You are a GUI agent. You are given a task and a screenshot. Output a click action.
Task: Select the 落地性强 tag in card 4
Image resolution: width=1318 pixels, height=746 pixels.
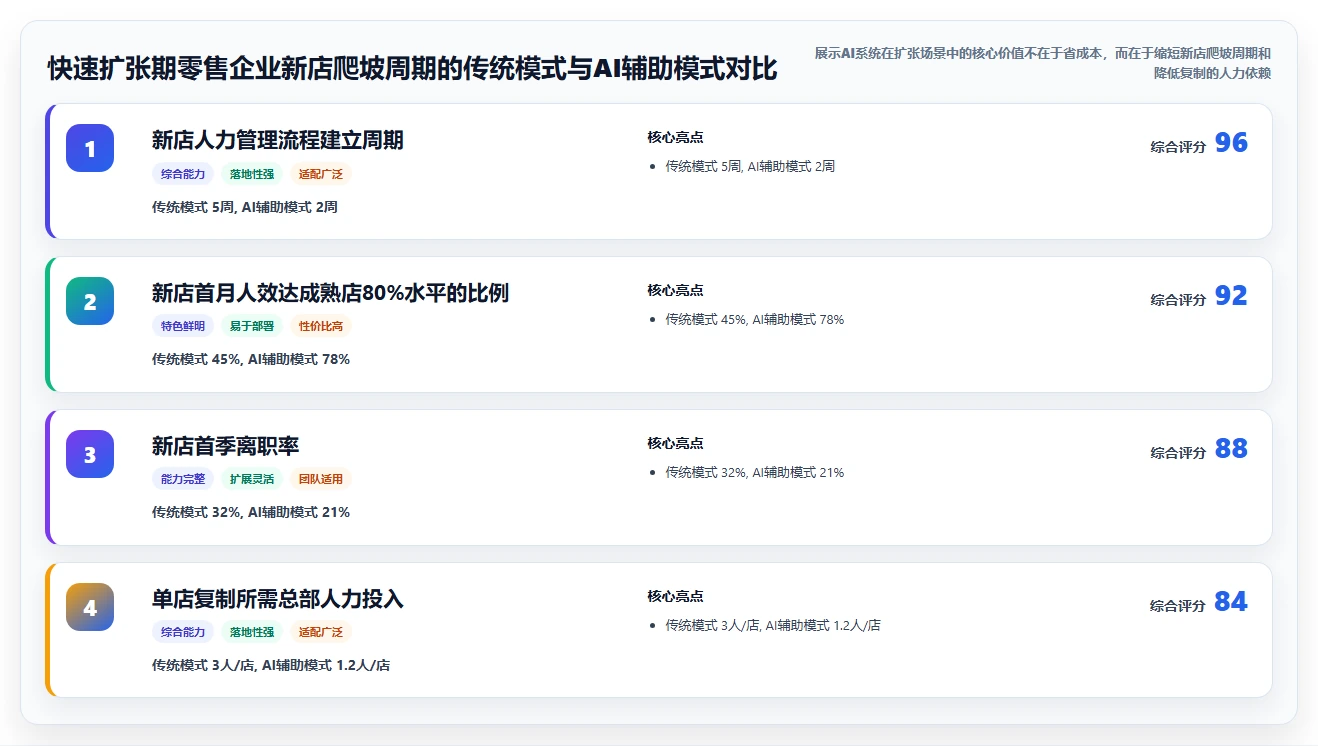(x=252, y=632)
